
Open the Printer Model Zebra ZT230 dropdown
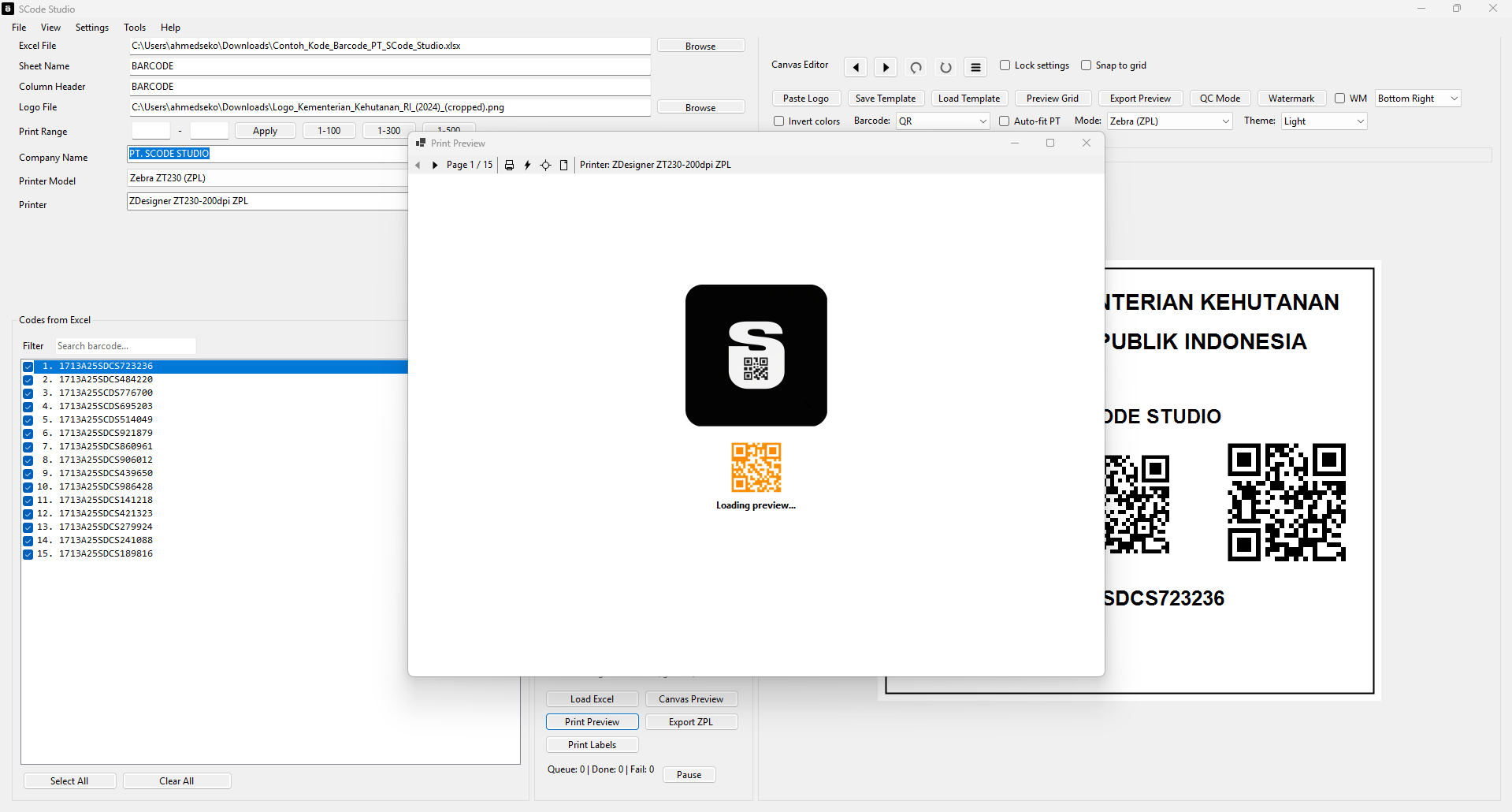click(267, 178)
